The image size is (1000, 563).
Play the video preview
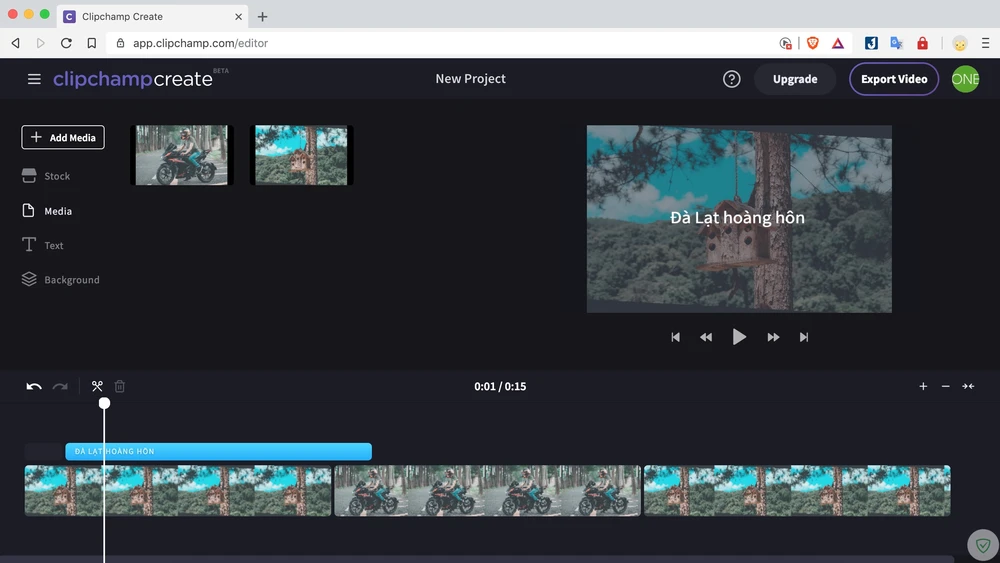(739, 337)
